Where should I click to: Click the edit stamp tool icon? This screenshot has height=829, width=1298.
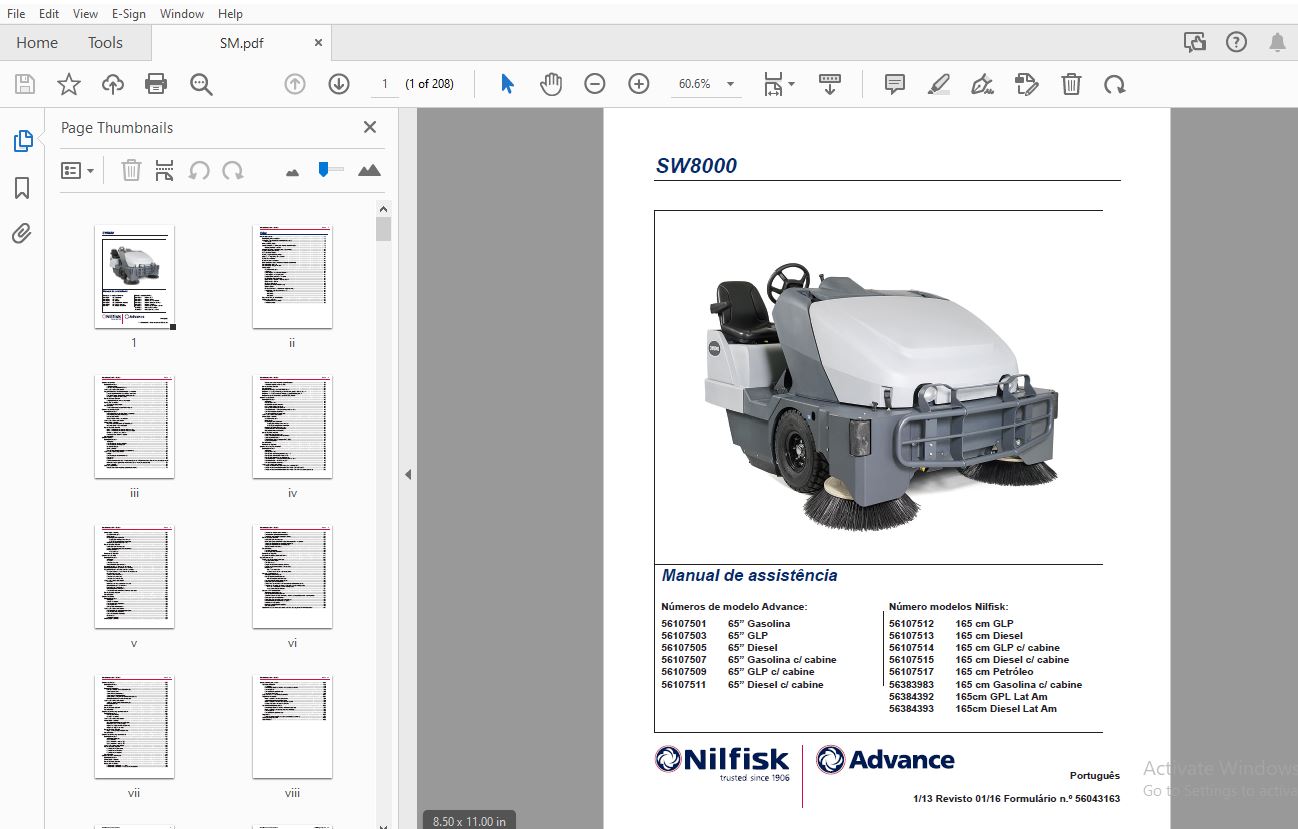click(x=1026, y=84)
